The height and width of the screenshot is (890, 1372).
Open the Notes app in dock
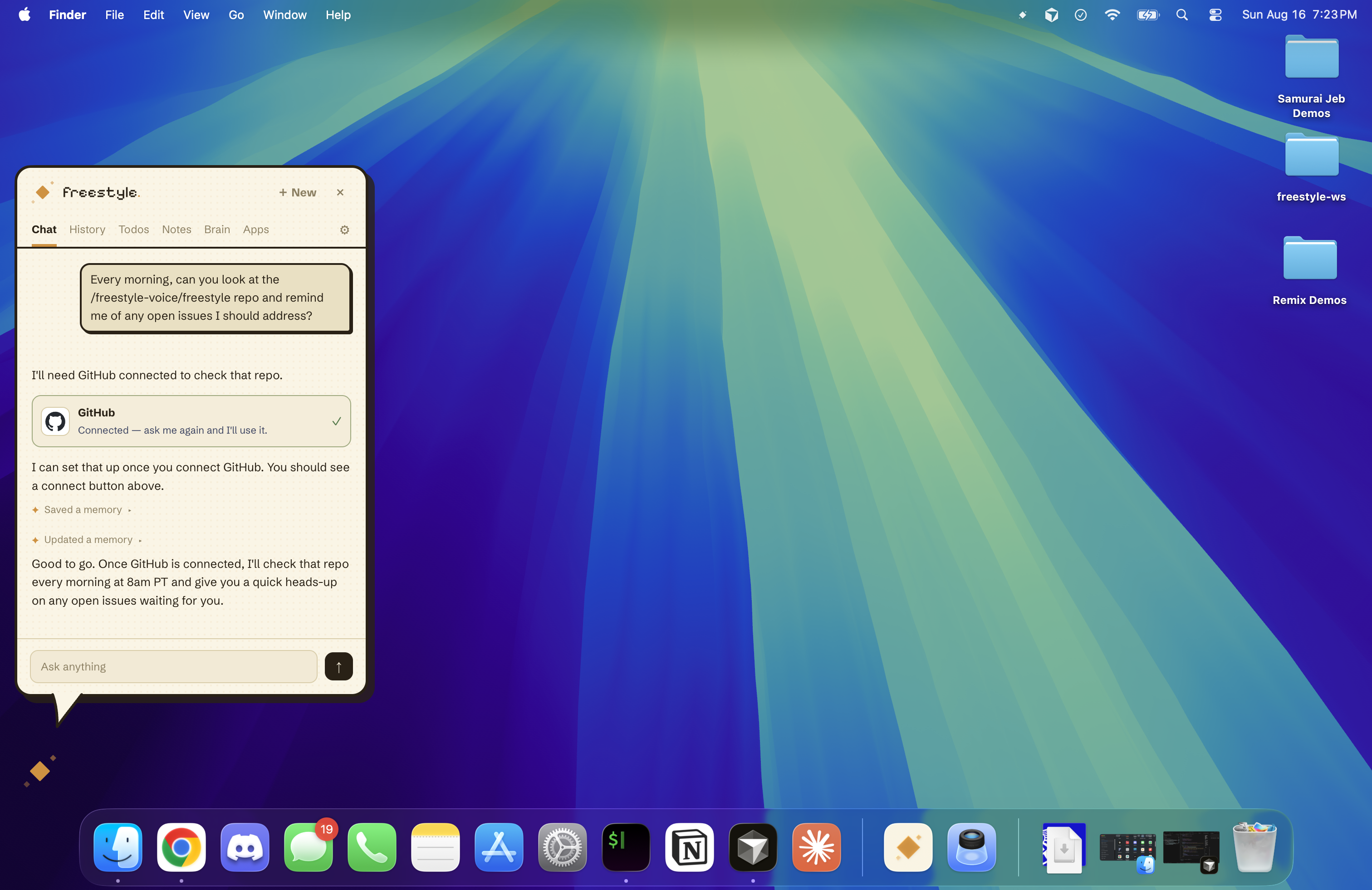click(x=435, y=847)
